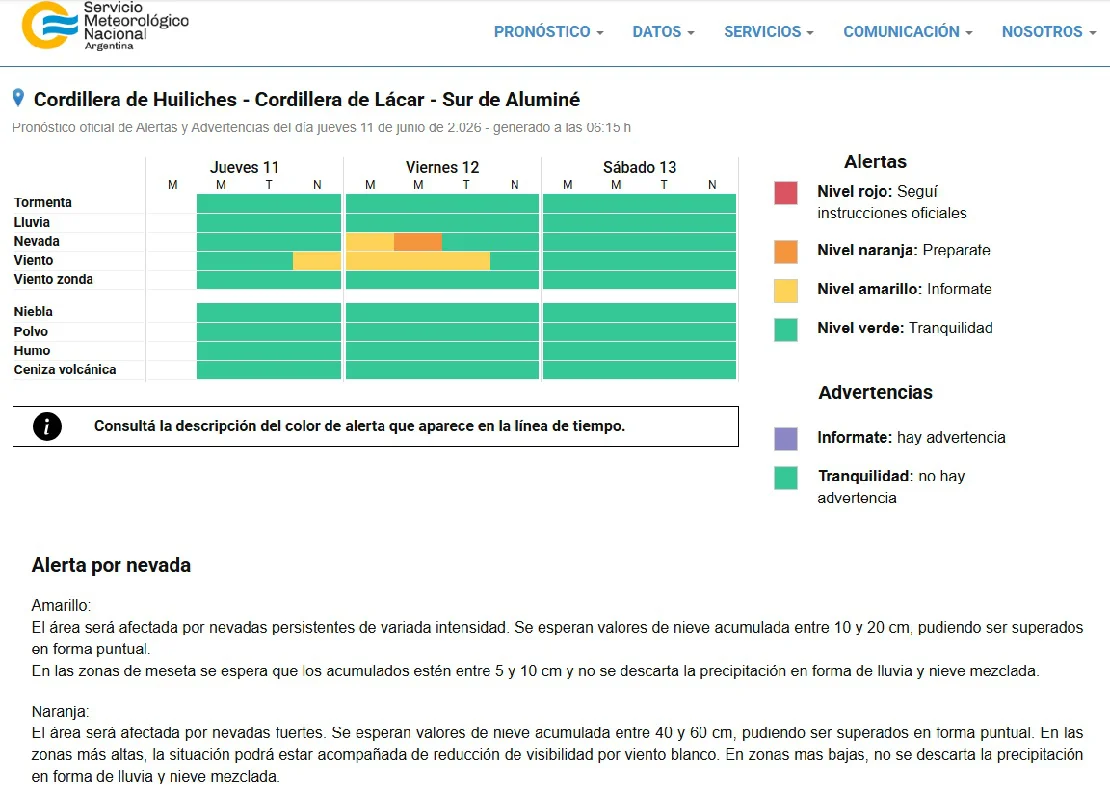
Task: Click the orange Nivel naranja legend swatch
Action: 786,251
